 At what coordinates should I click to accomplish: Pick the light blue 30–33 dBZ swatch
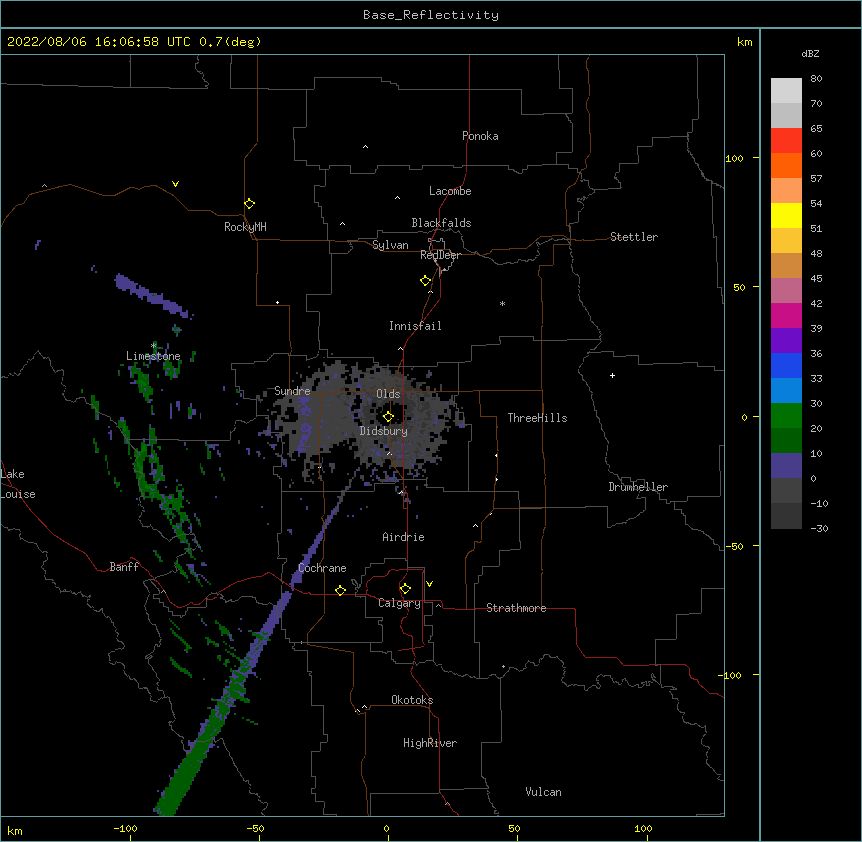click(x=786, y=390)
